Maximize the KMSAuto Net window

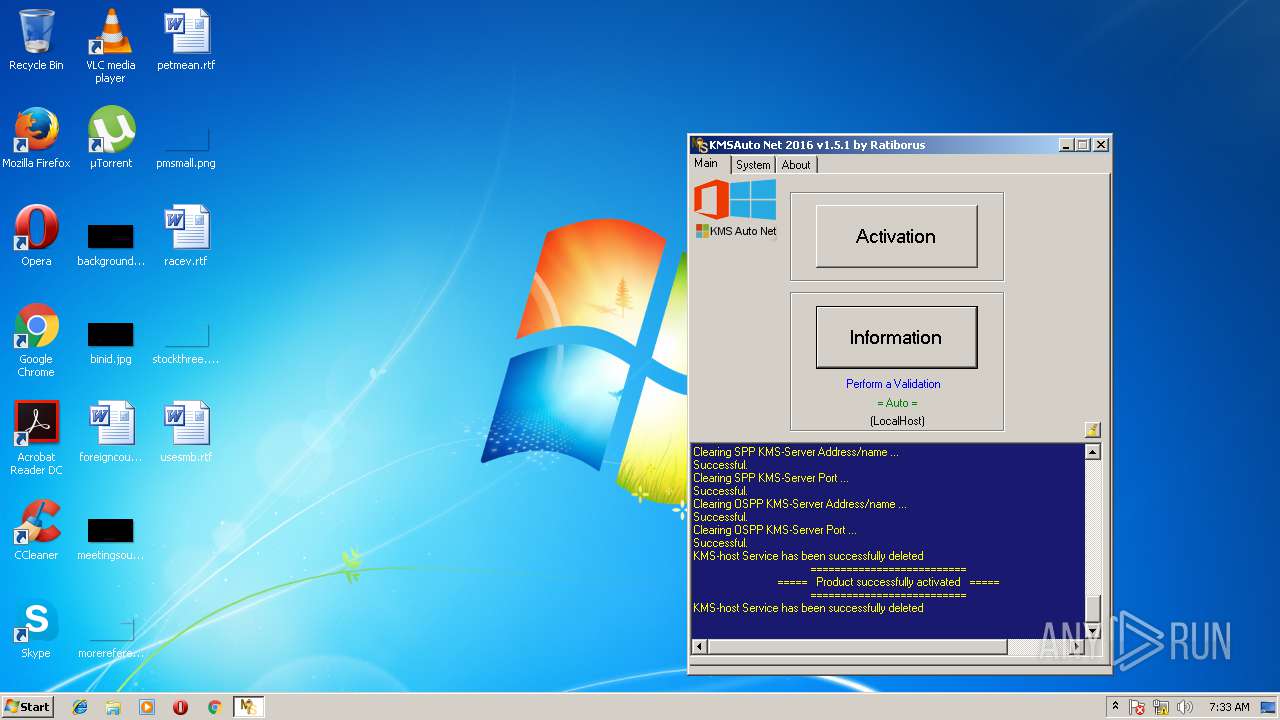tap(1082, 145)
